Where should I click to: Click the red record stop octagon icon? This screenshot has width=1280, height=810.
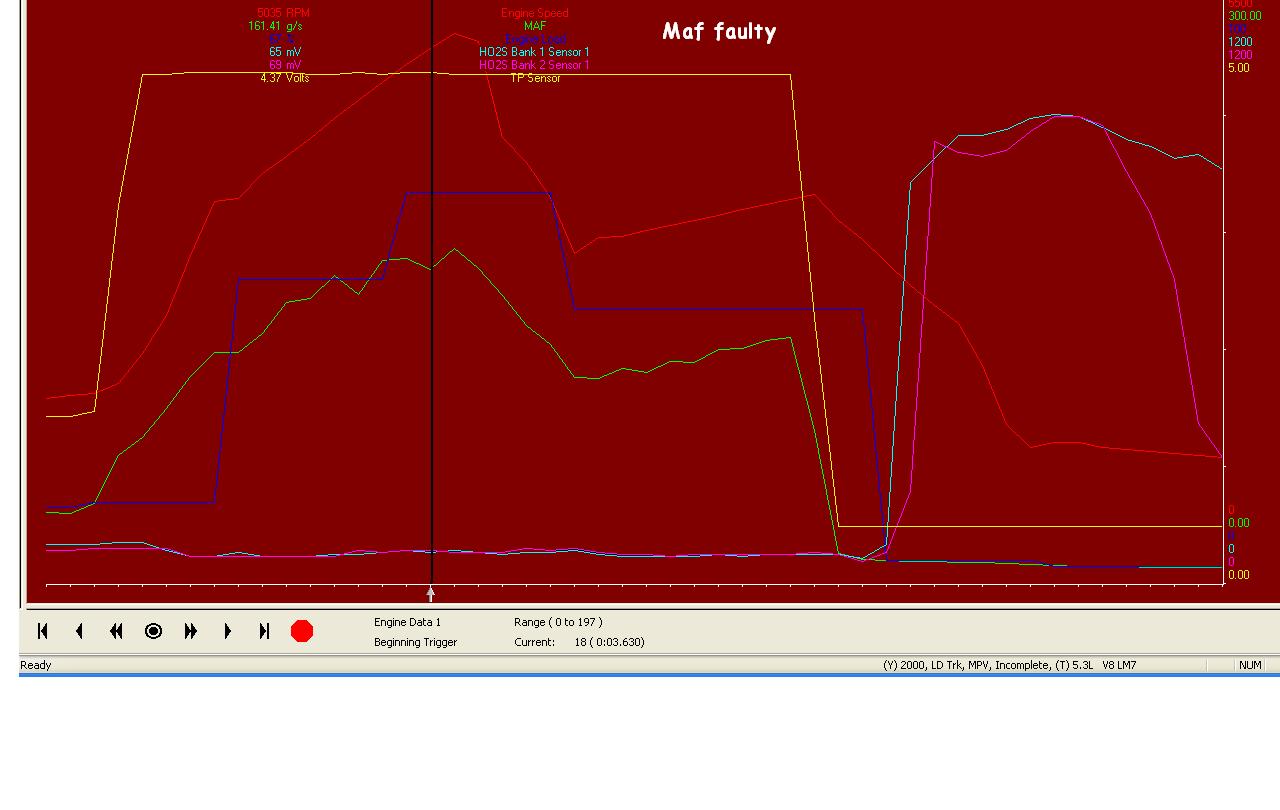pos(302,631)
